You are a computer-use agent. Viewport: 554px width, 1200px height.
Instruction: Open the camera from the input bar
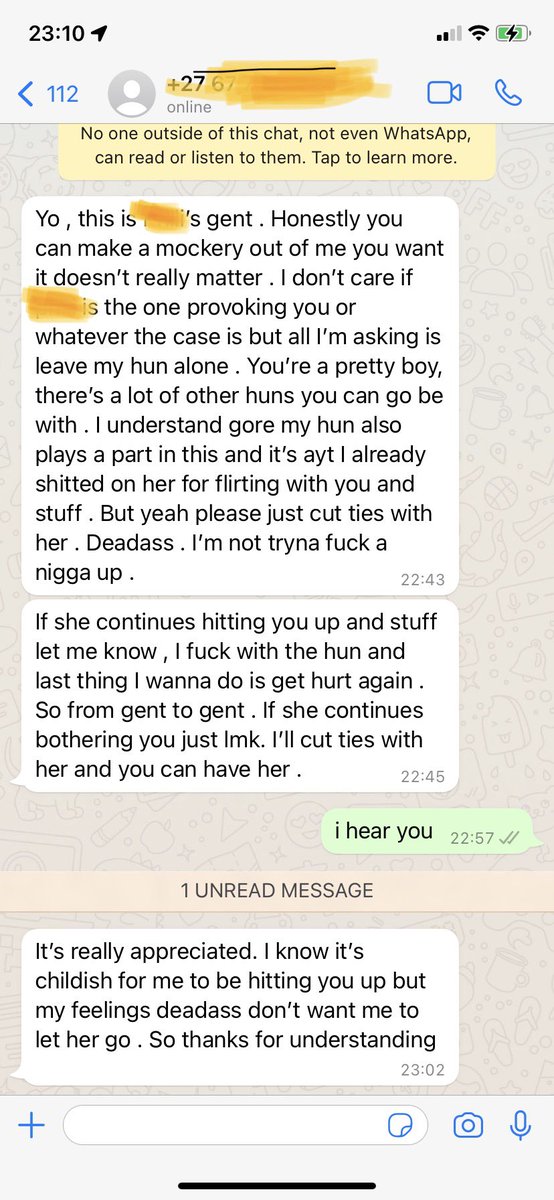467,1126
